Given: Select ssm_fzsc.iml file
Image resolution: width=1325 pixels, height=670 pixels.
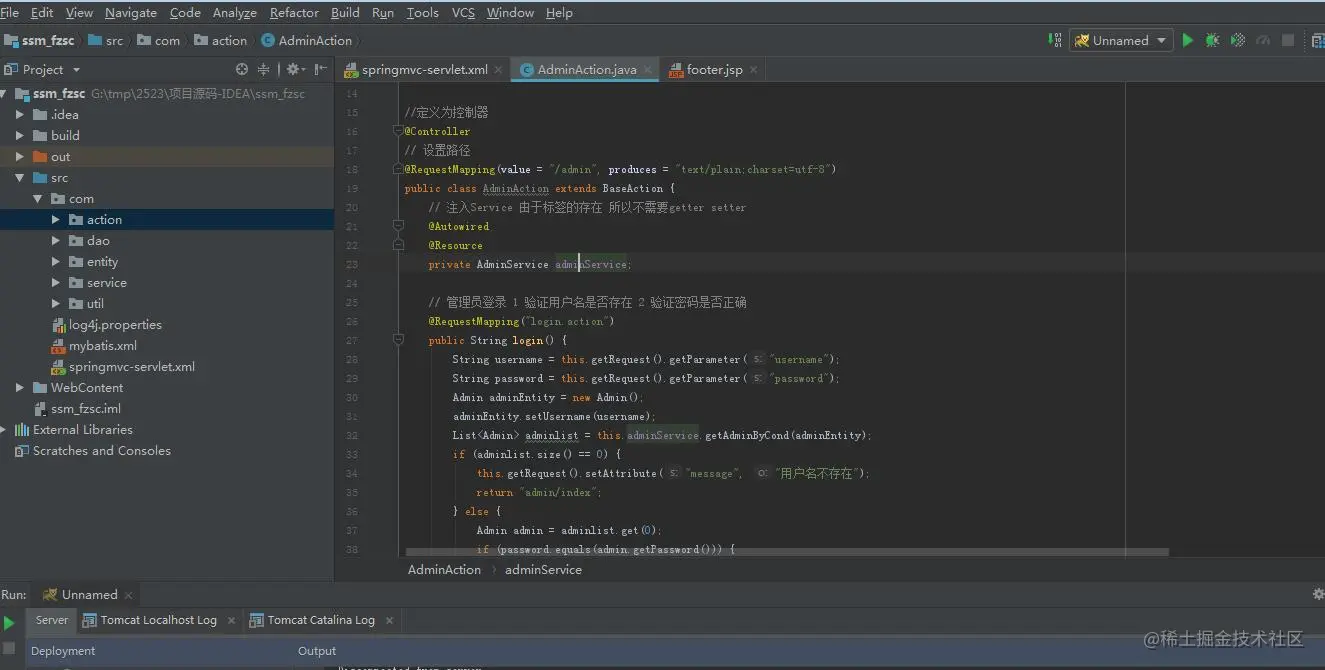Looking at the screenshot, I should click(x=86, y=409).
